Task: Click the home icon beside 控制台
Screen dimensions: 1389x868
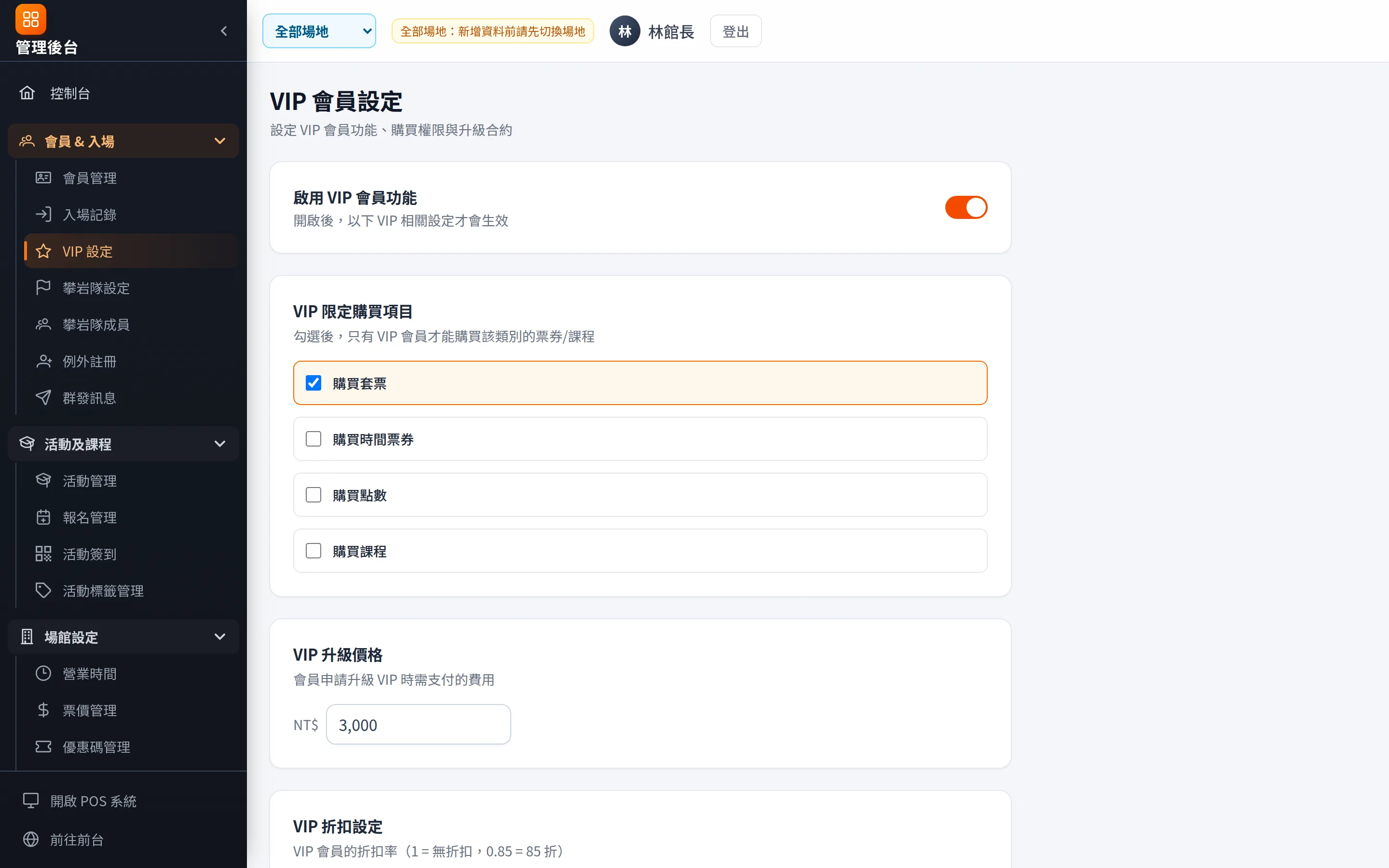Action: click(27, 93)
